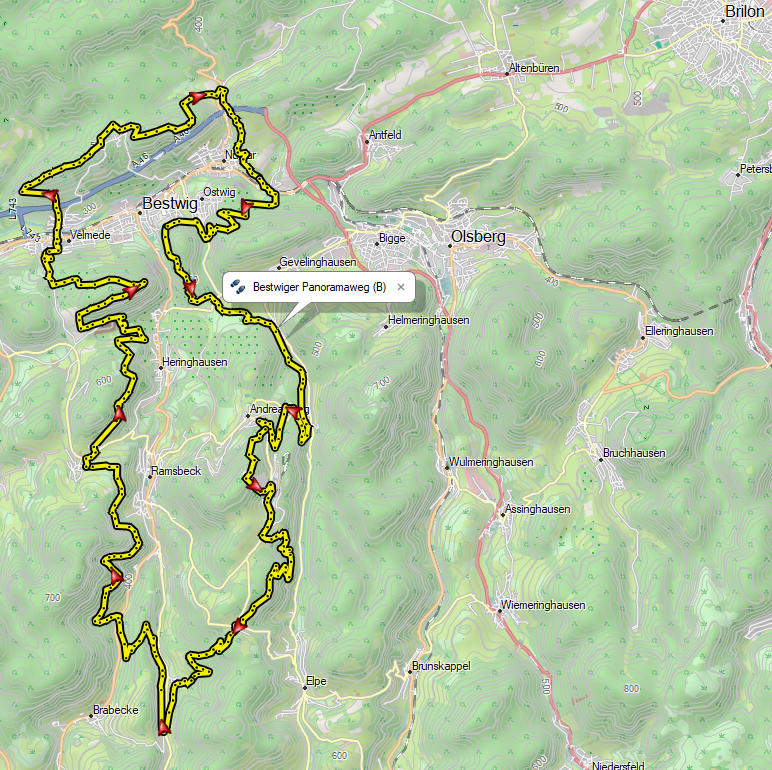Click the Brabecke place marker

pos(91,716)
